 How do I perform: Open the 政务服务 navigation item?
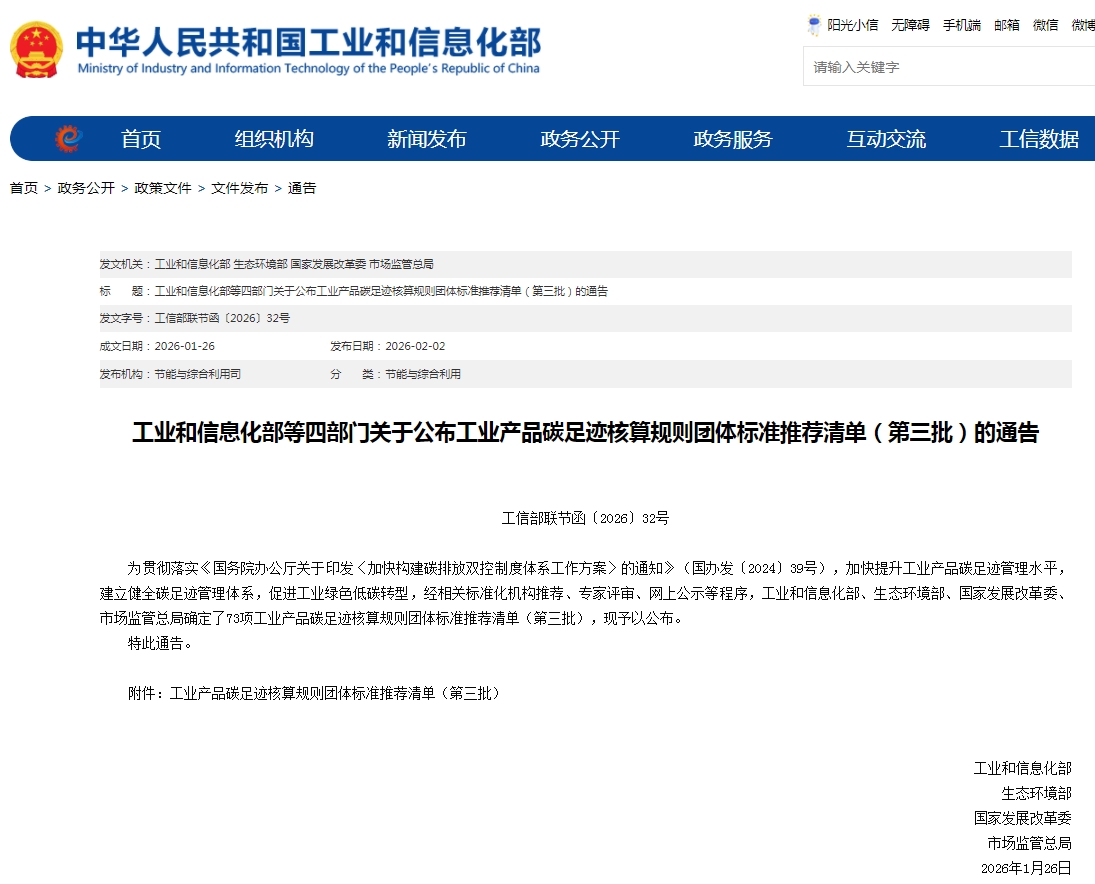(733, 139)
